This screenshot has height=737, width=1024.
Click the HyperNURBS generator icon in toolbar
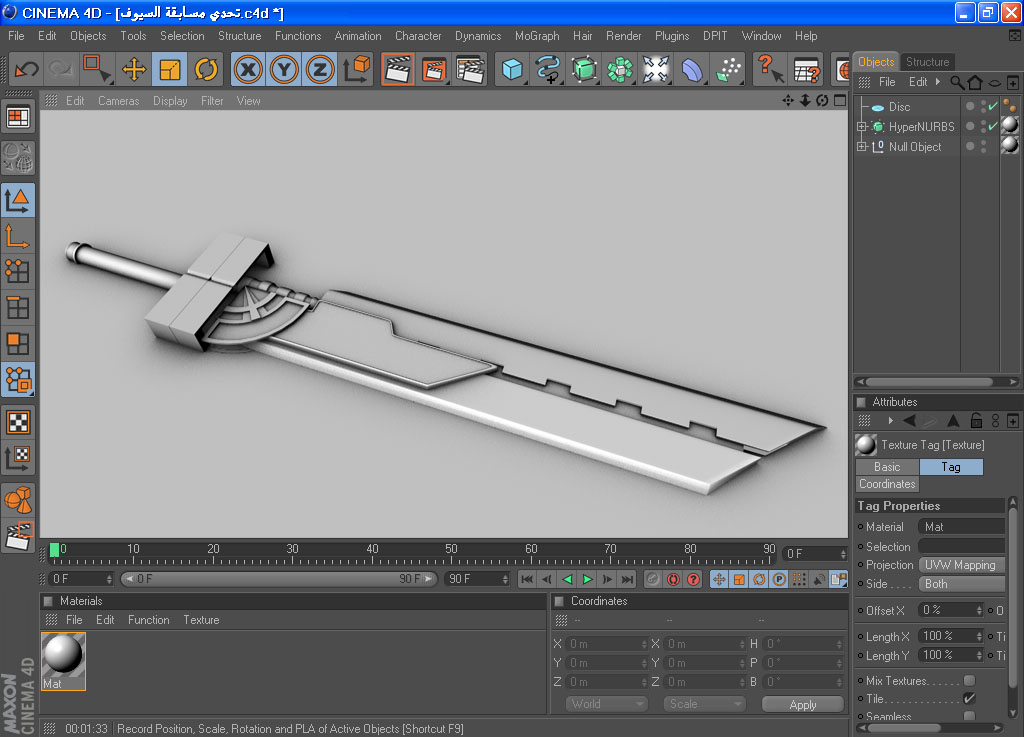584,69
